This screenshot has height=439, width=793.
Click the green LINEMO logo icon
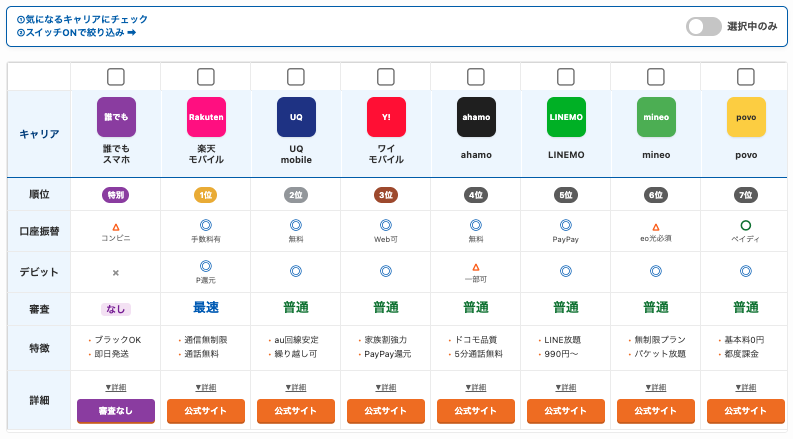[x=566, y=117]
